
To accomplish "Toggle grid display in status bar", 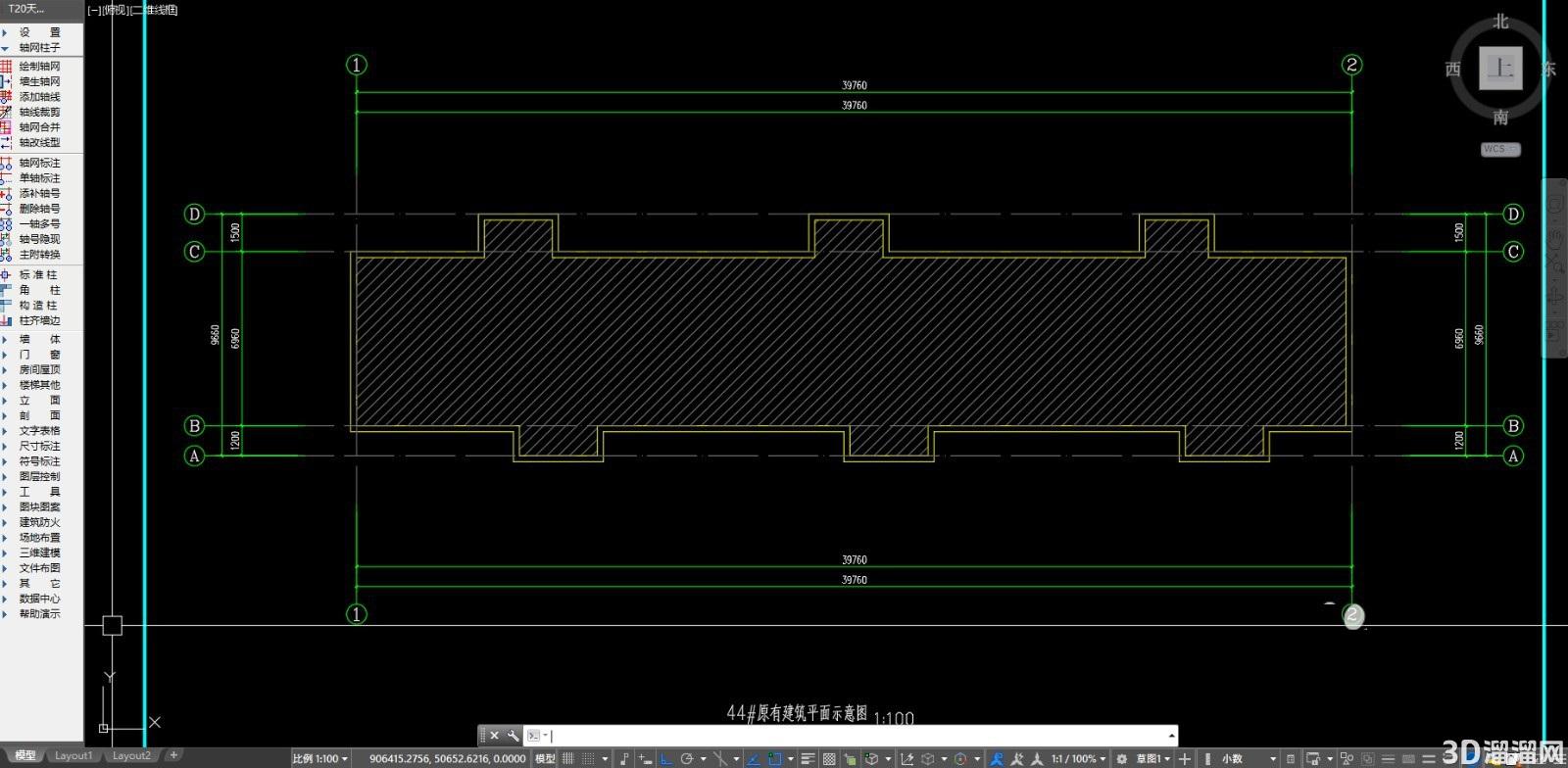I will pyautogui.click(x=568, y=758).
